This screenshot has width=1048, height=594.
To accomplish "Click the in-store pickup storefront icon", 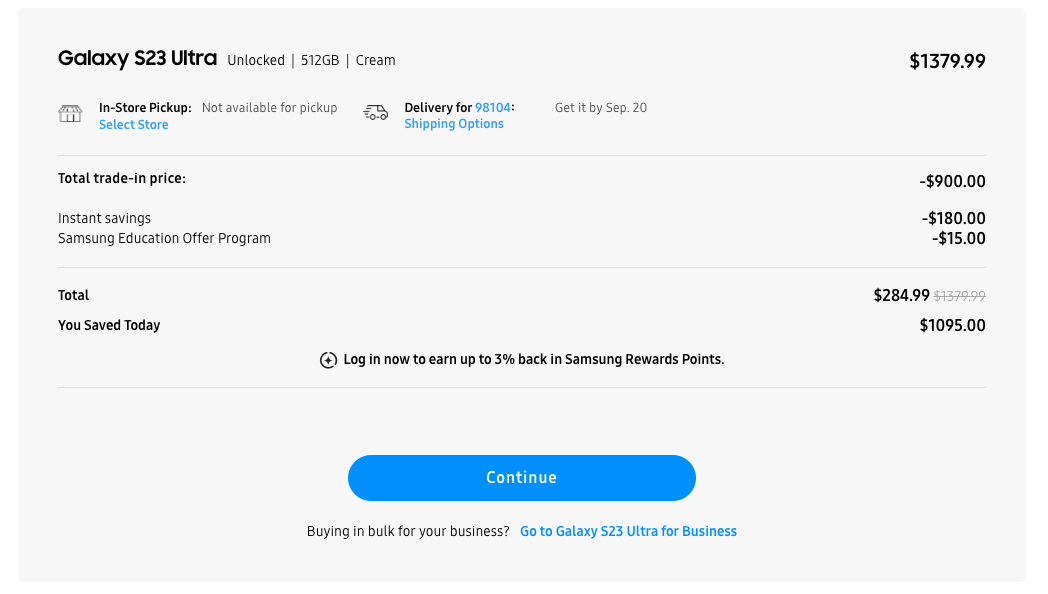I will point(70,113).
